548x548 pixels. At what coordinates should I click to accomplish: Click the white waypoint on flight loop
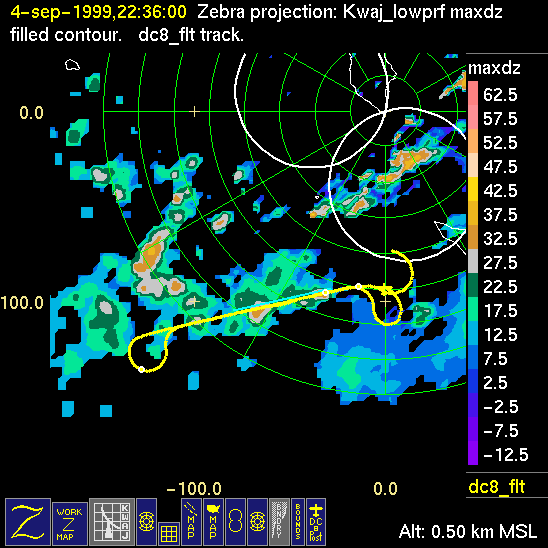coord(142,369)
